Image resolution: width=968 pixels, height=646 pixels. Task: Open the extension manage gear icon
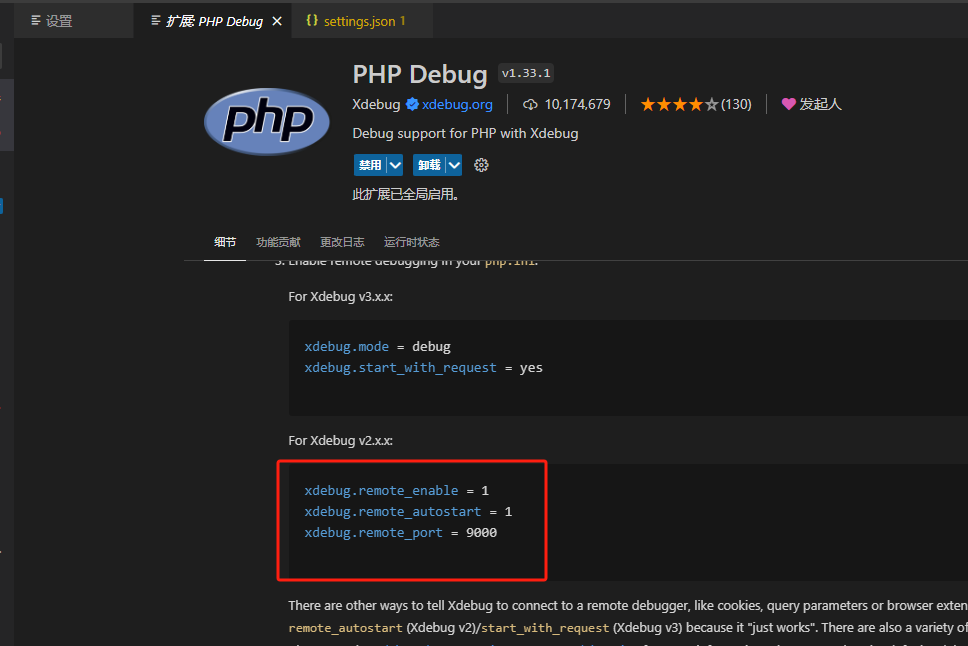tap(482, 165)
